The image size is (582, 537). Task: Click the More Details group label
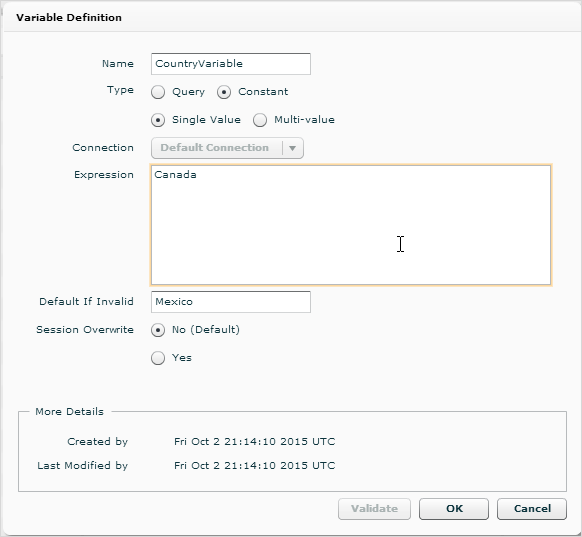tap(69, 412)
